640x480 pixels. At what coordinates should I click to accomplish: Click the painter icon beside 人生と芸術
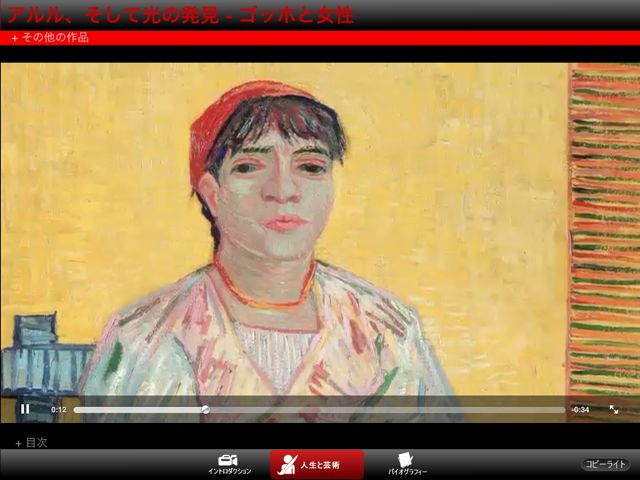pyautogui.click(x=288, y=464)
